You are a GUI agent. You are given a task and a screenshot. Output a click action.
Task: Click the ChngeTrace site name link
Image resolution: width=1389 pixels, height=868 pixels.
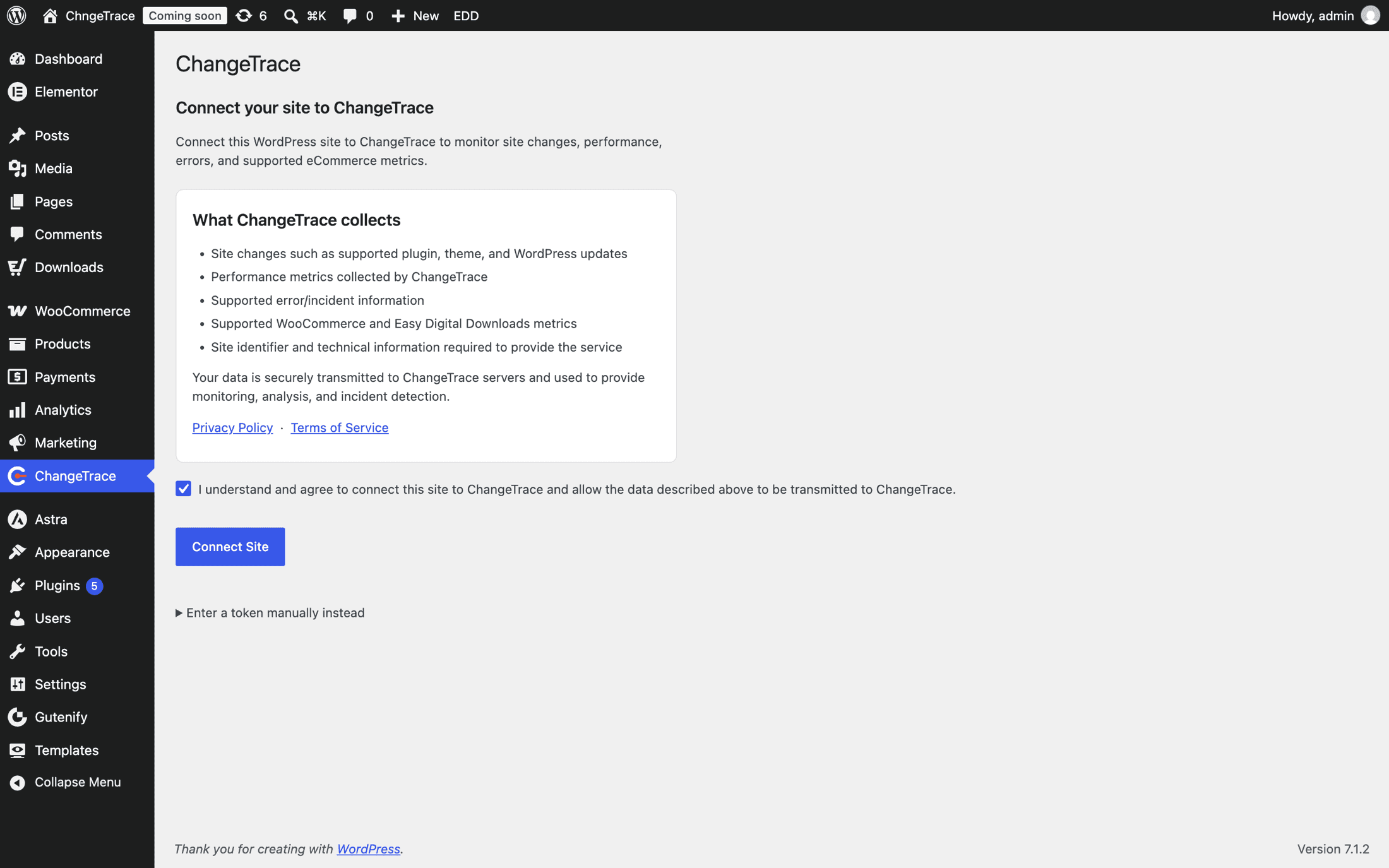point(100,16)
